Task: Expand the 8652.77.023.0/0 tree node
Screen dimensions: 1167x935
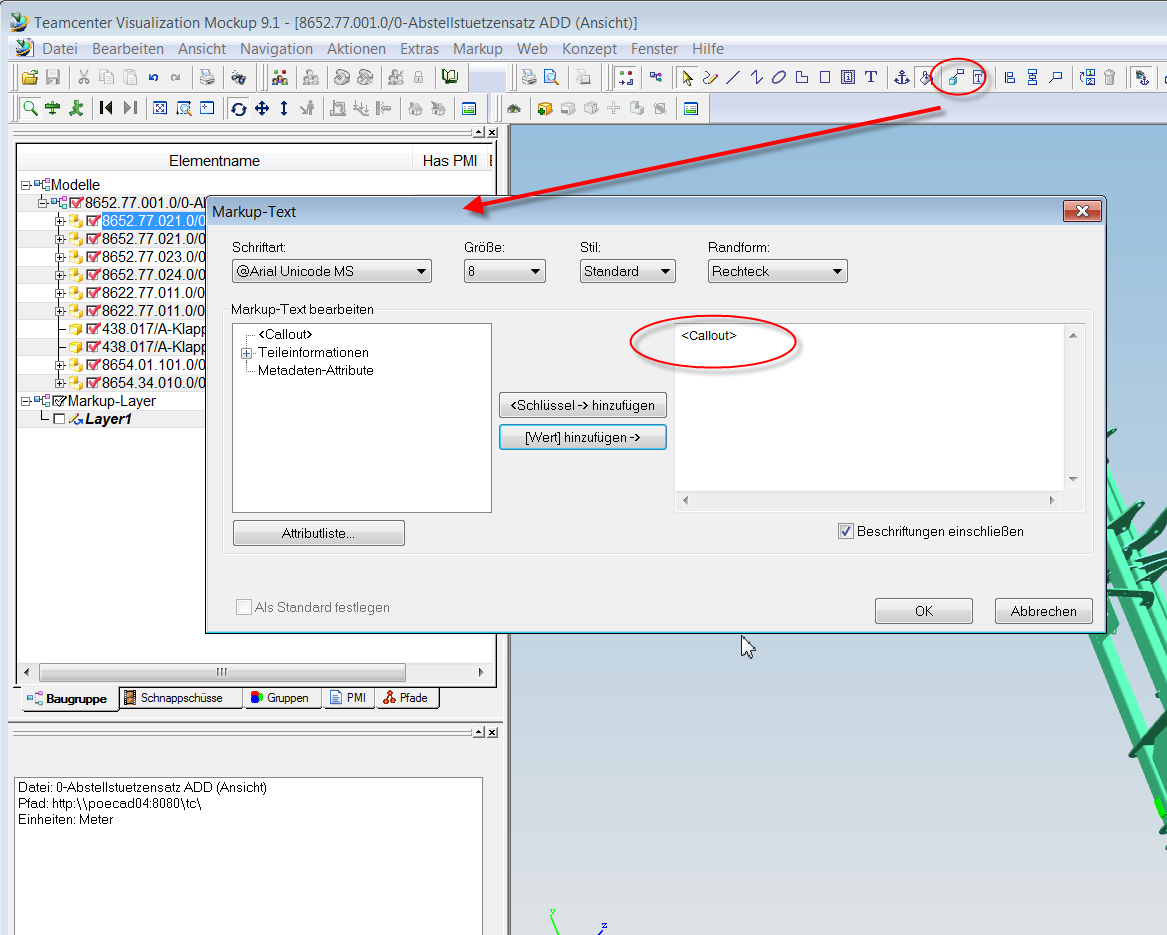Action: (60, 257)
